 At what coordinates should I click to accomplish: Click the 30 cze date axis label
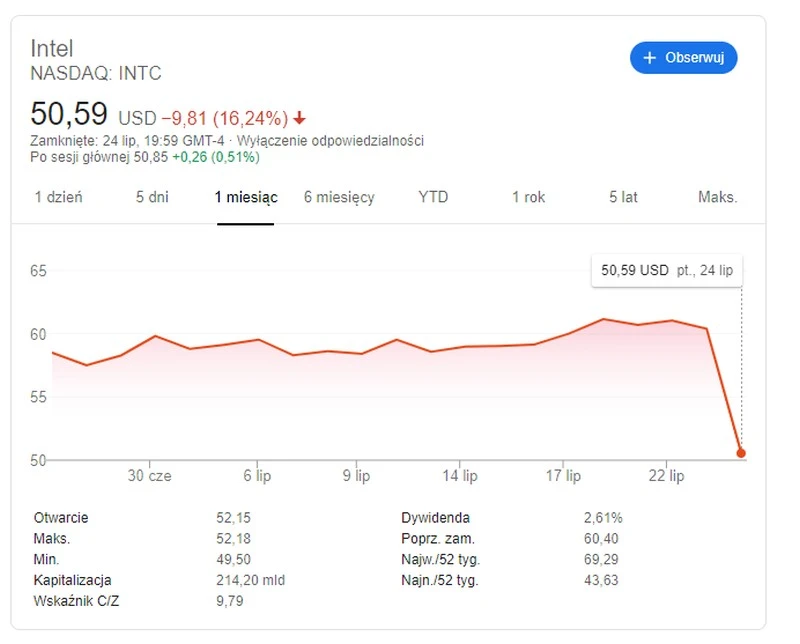[150, 477]
